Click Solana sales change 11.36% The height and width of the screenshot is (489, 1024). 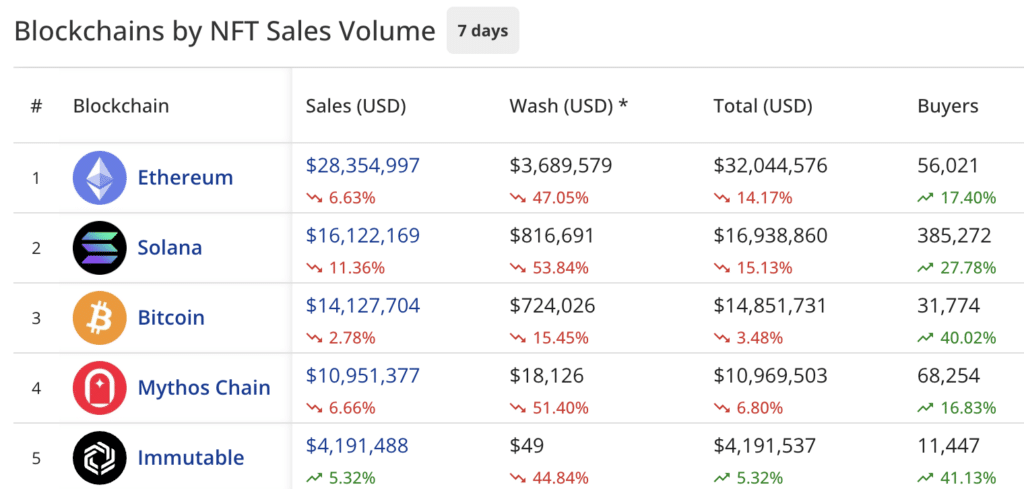[345, 268]
